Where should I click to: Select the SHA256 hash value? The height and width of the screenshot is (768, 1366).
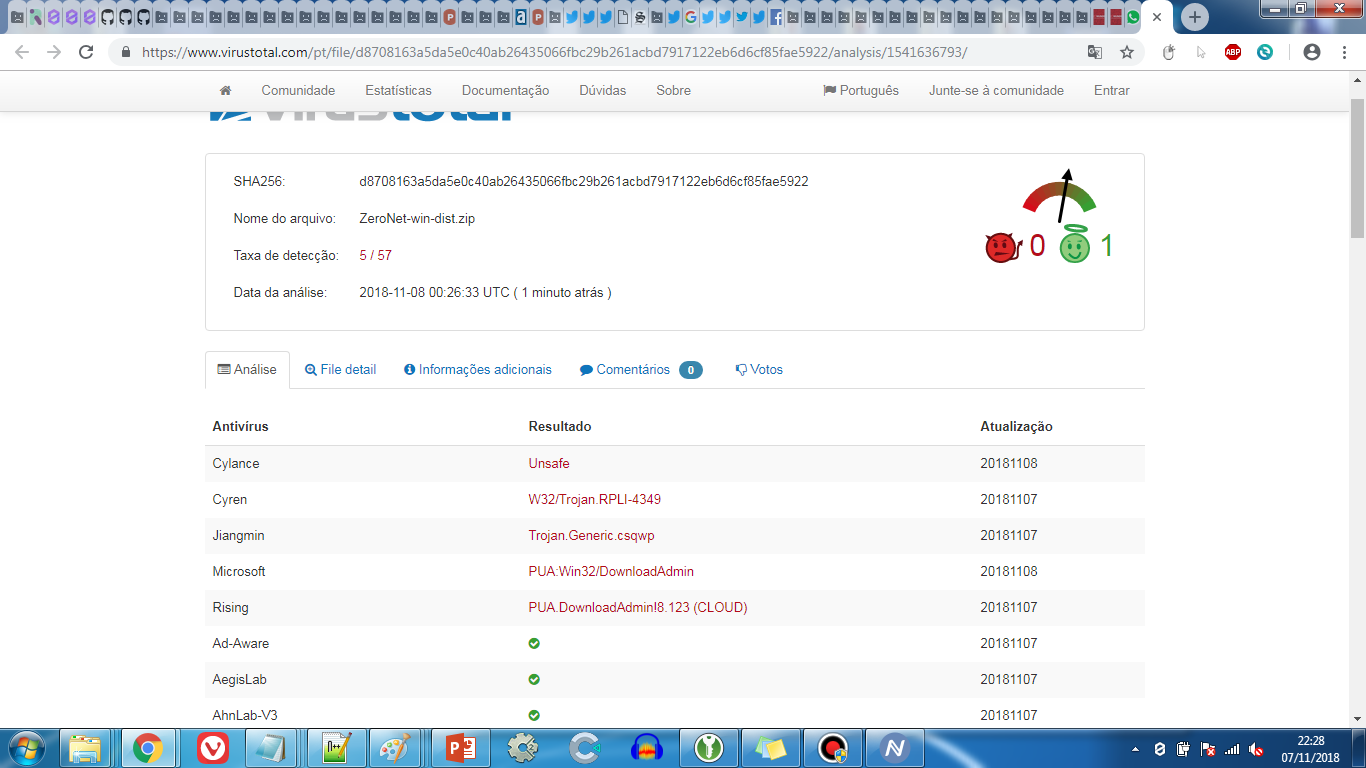(584, 182)
